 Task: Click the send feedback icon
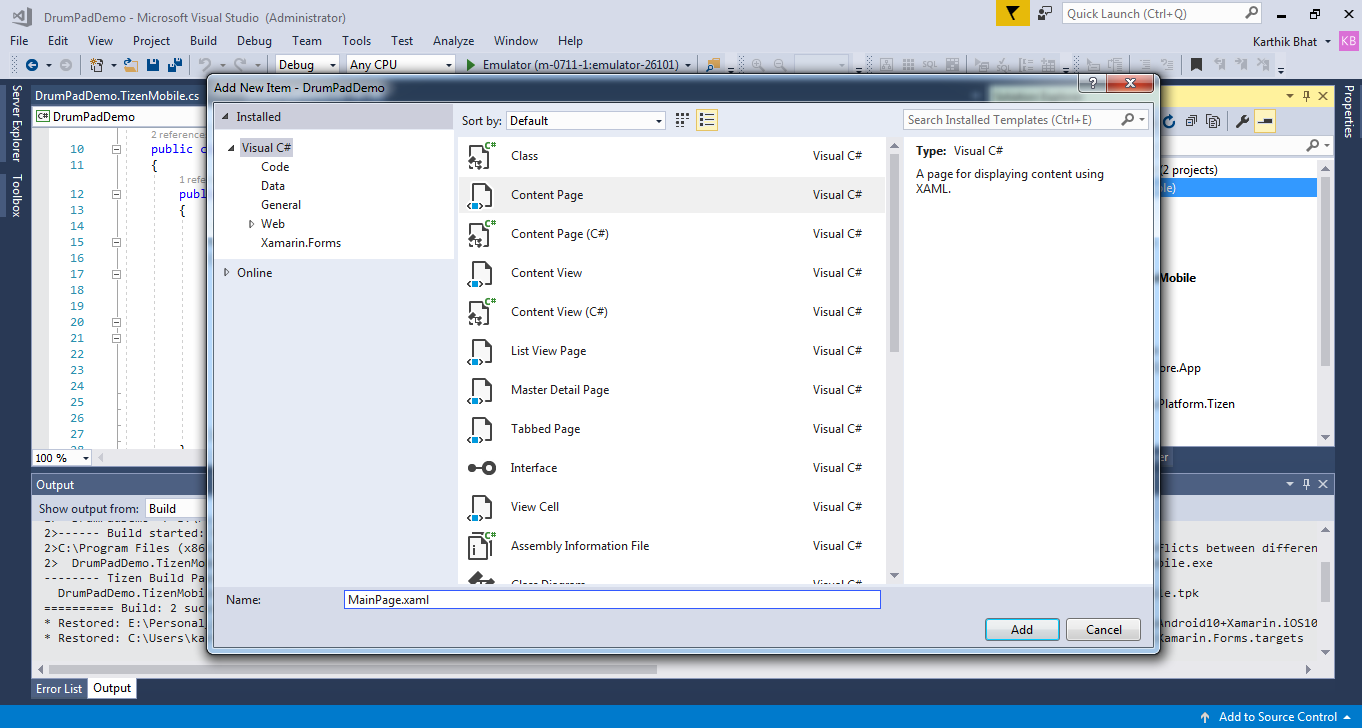1045,13
